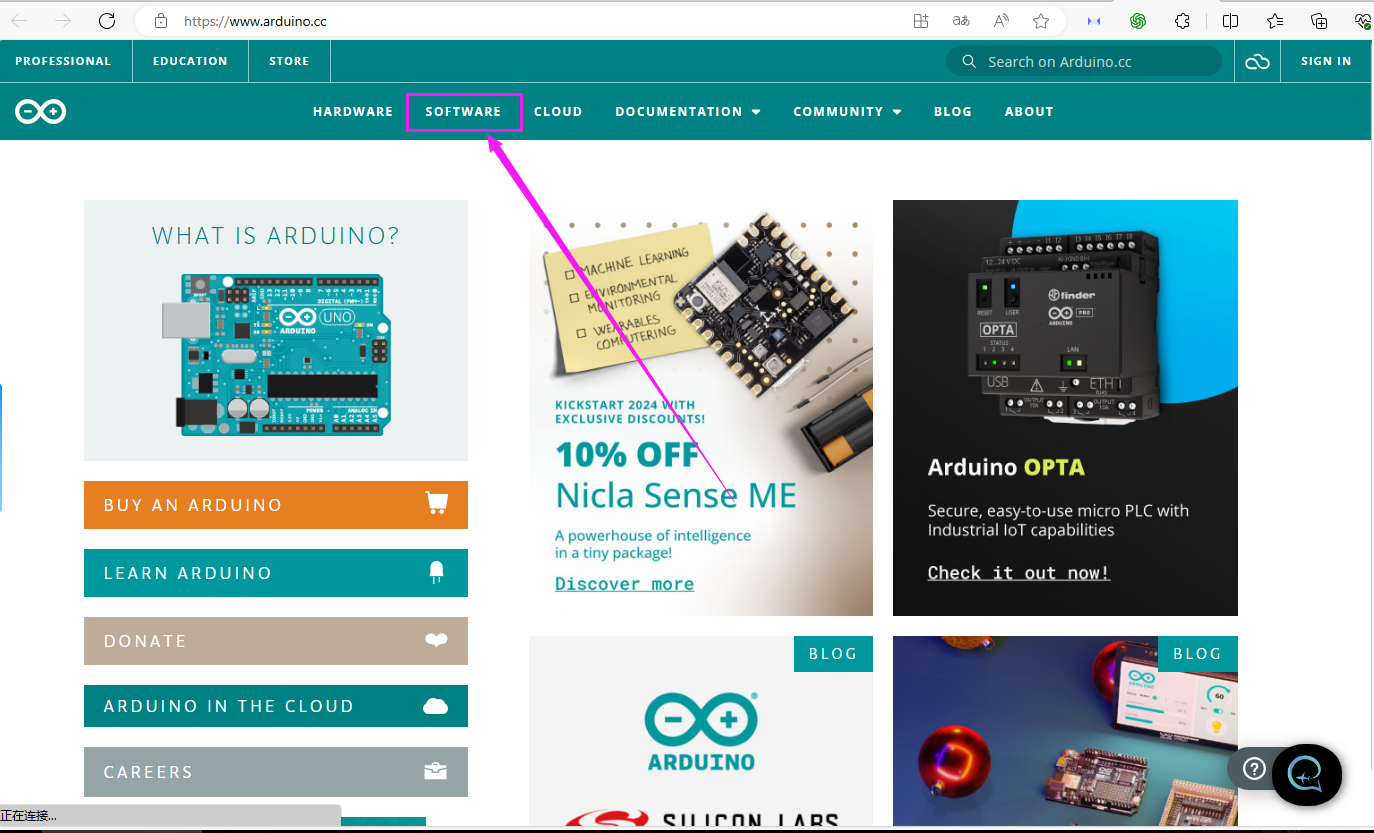Toggle split screen browser icon

pyautogui.click(x=1231, y=21)
